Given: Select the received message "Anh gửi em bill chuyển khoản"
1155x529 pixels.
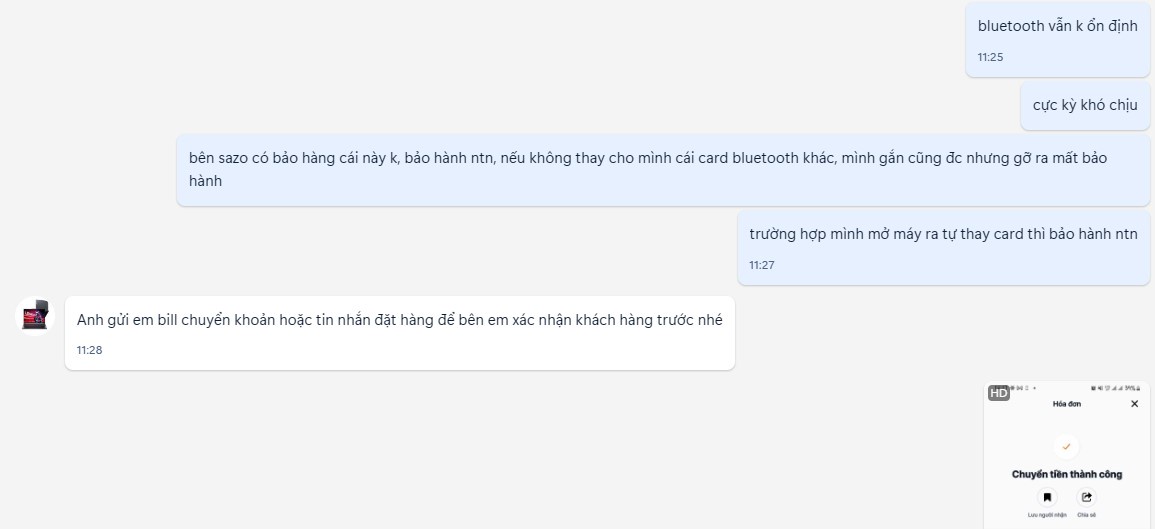Looking at the screenshot, I should [400, 333].
